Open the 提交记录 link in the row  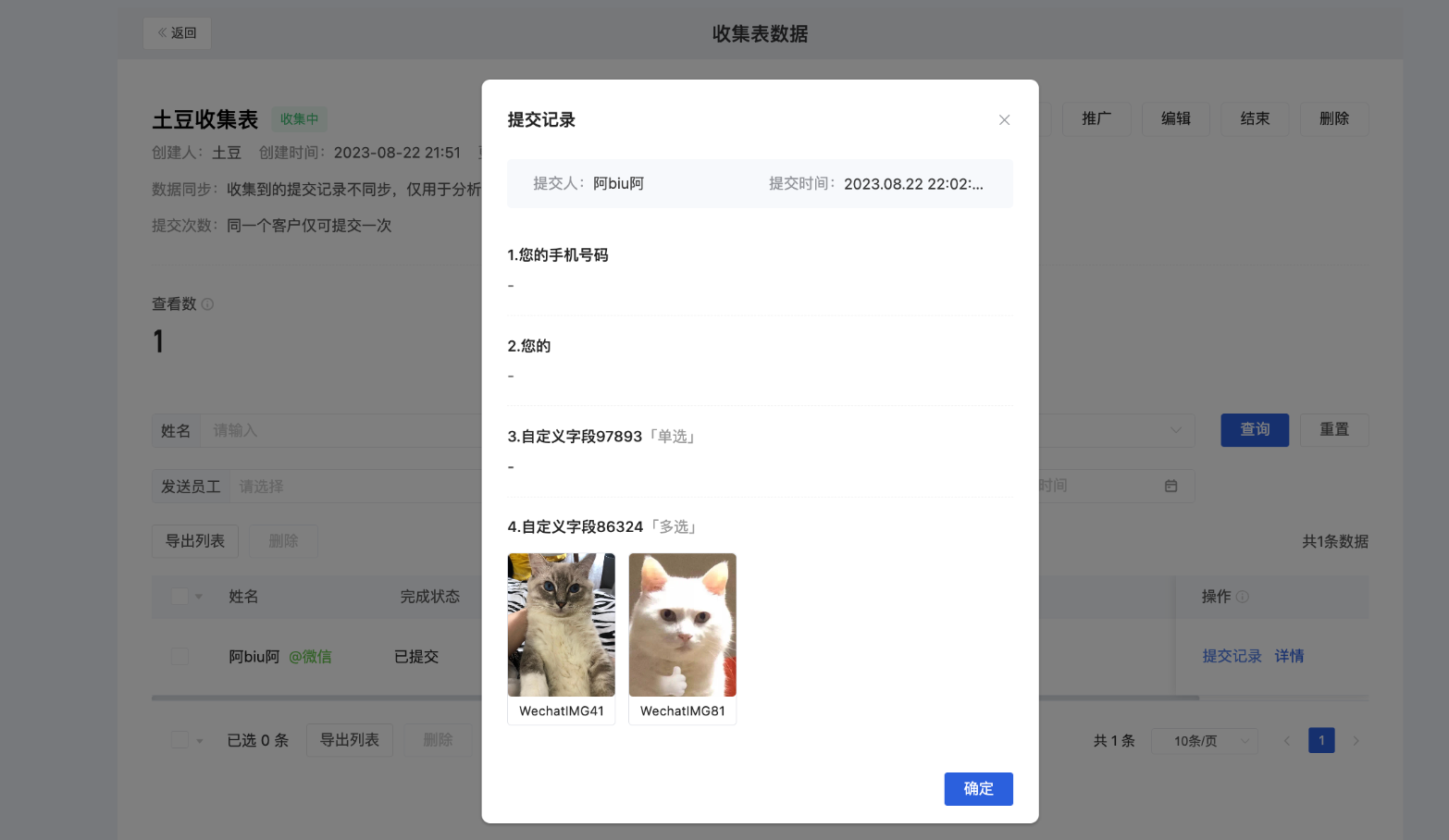(x=1232, y=656)
